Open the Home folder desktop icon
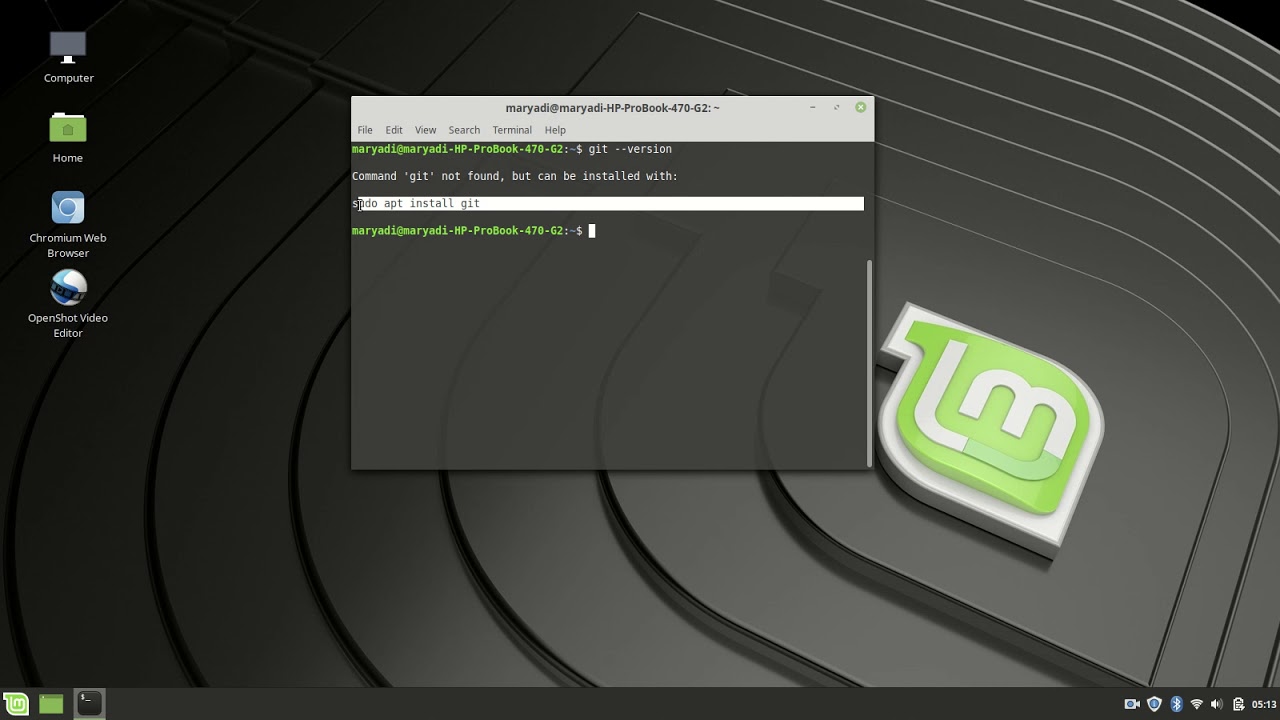Screen dimensions: 1280x720 point(68,137)
